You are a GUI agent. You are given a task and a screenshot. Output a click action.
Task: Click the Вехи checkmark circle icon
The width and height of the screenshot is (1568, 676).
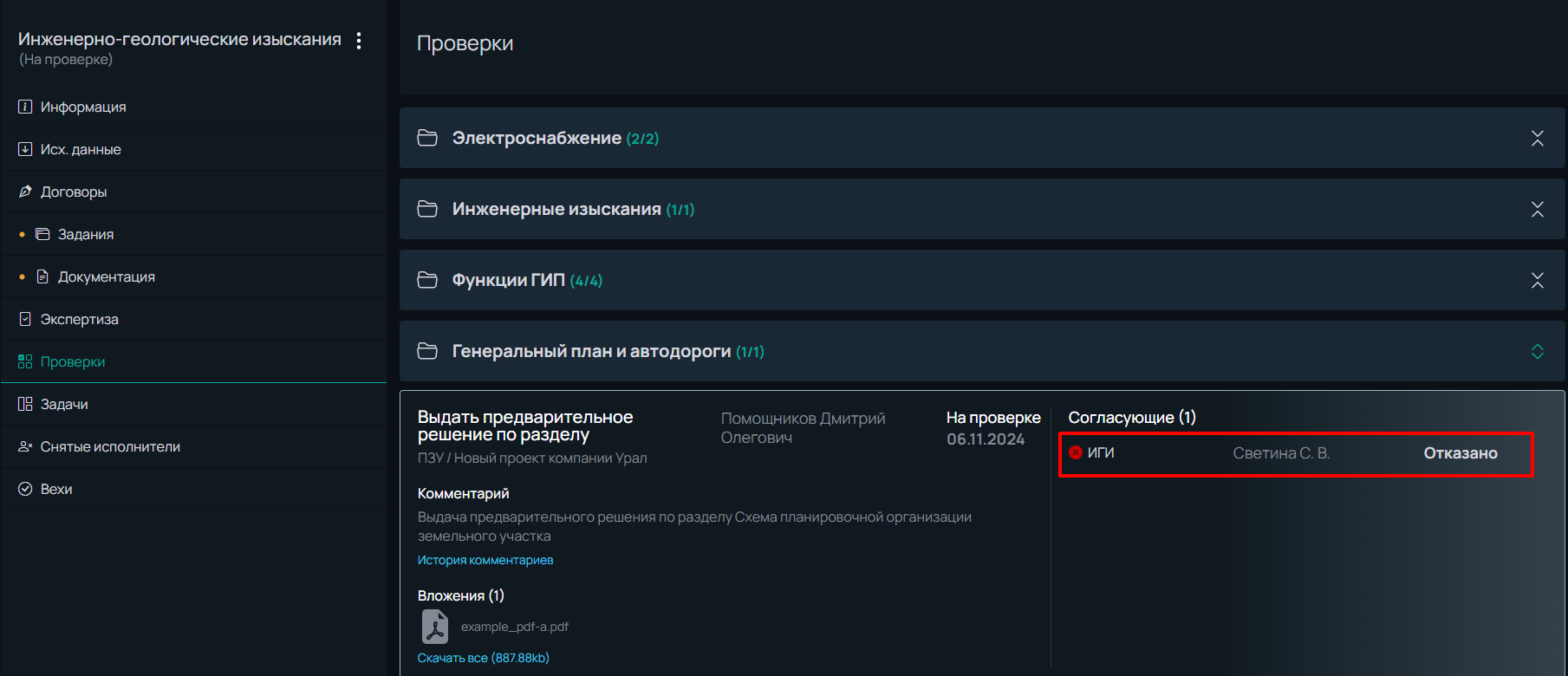click(25, 489)
